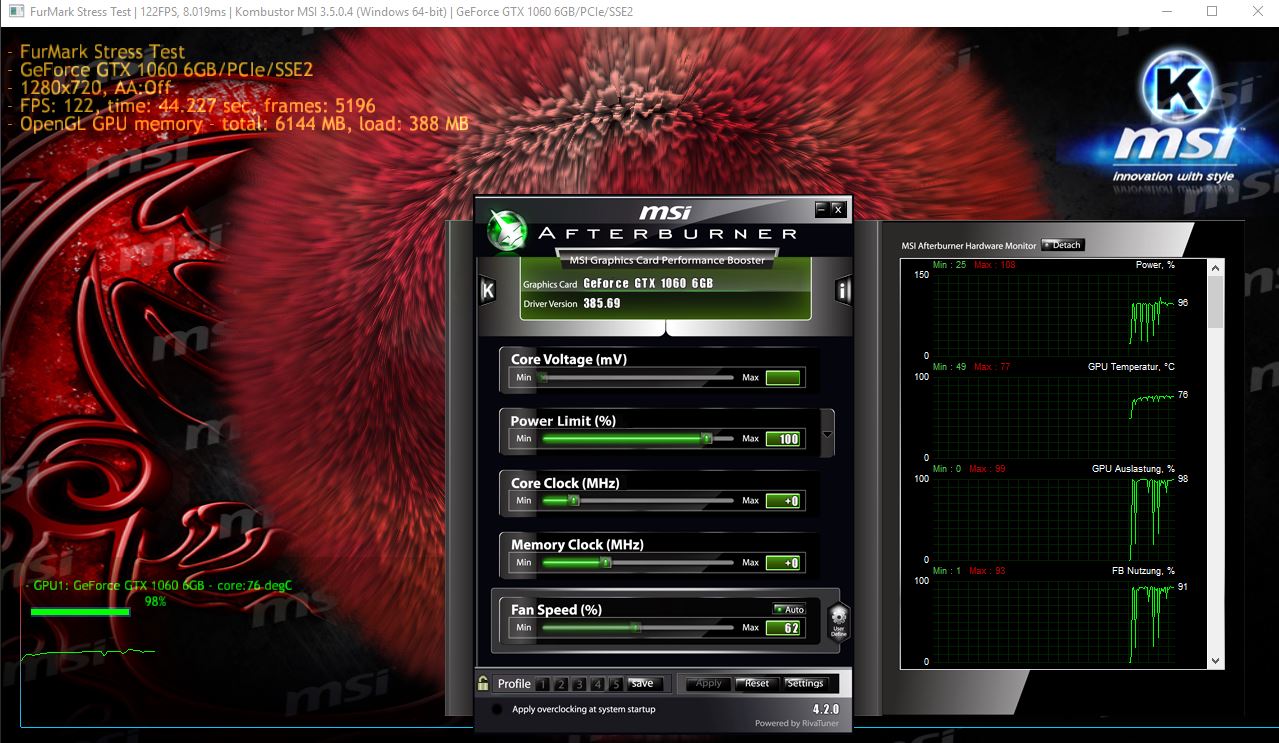The image size is (1279, 743).
Task: Open Afterburner Settings
Action: click(x=805, y=683)
